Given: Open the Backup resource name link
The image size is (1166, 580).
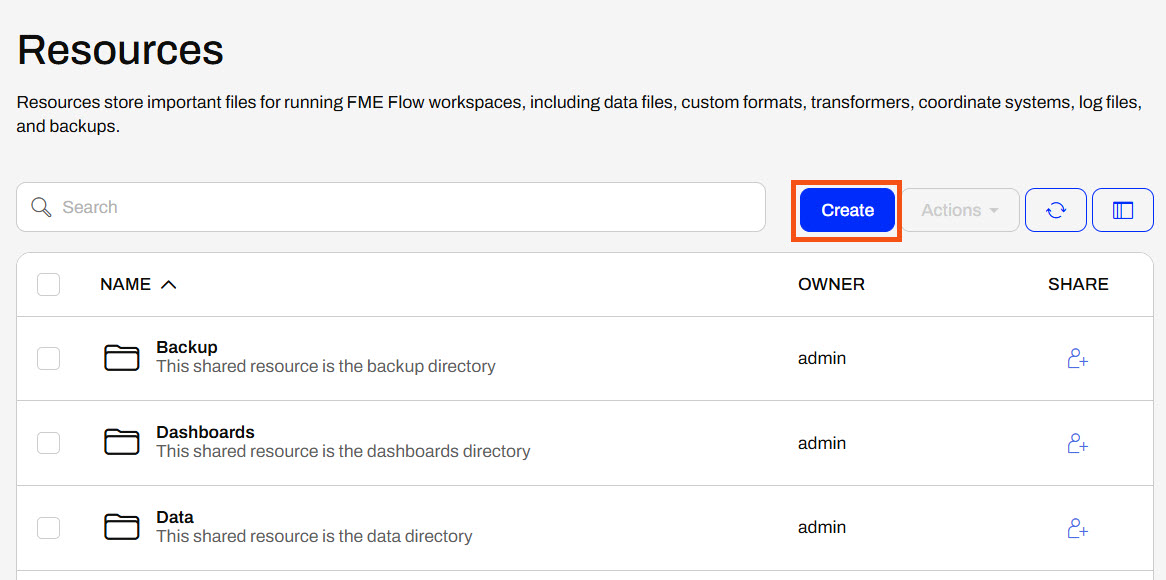Looking at the screenshot, I should click(187, 347).
